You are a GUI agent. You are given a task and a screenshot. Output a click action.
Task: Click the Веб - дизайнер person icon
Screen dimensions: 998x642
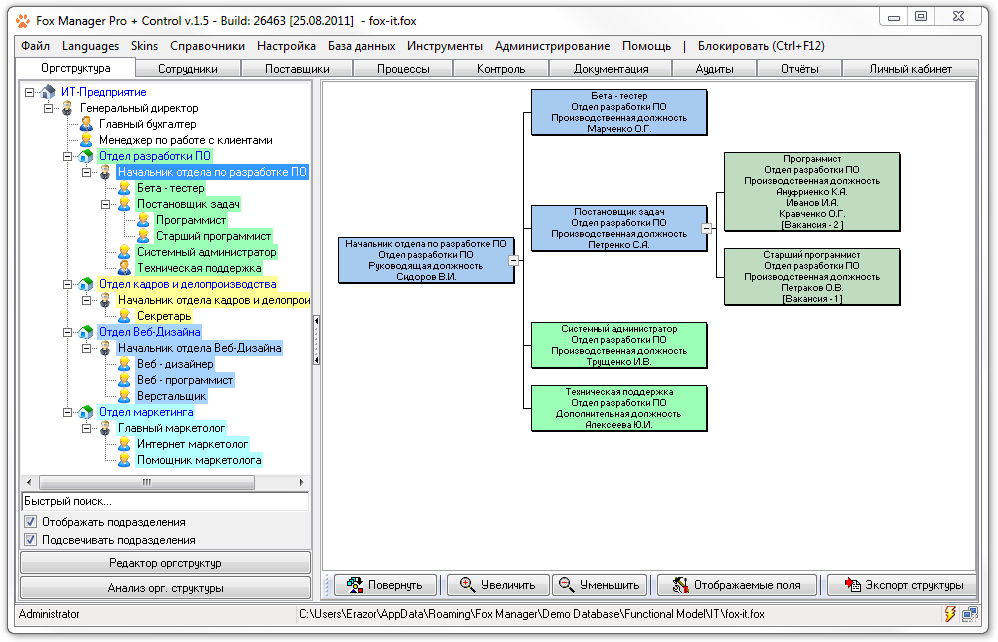[x=124, y=364]
